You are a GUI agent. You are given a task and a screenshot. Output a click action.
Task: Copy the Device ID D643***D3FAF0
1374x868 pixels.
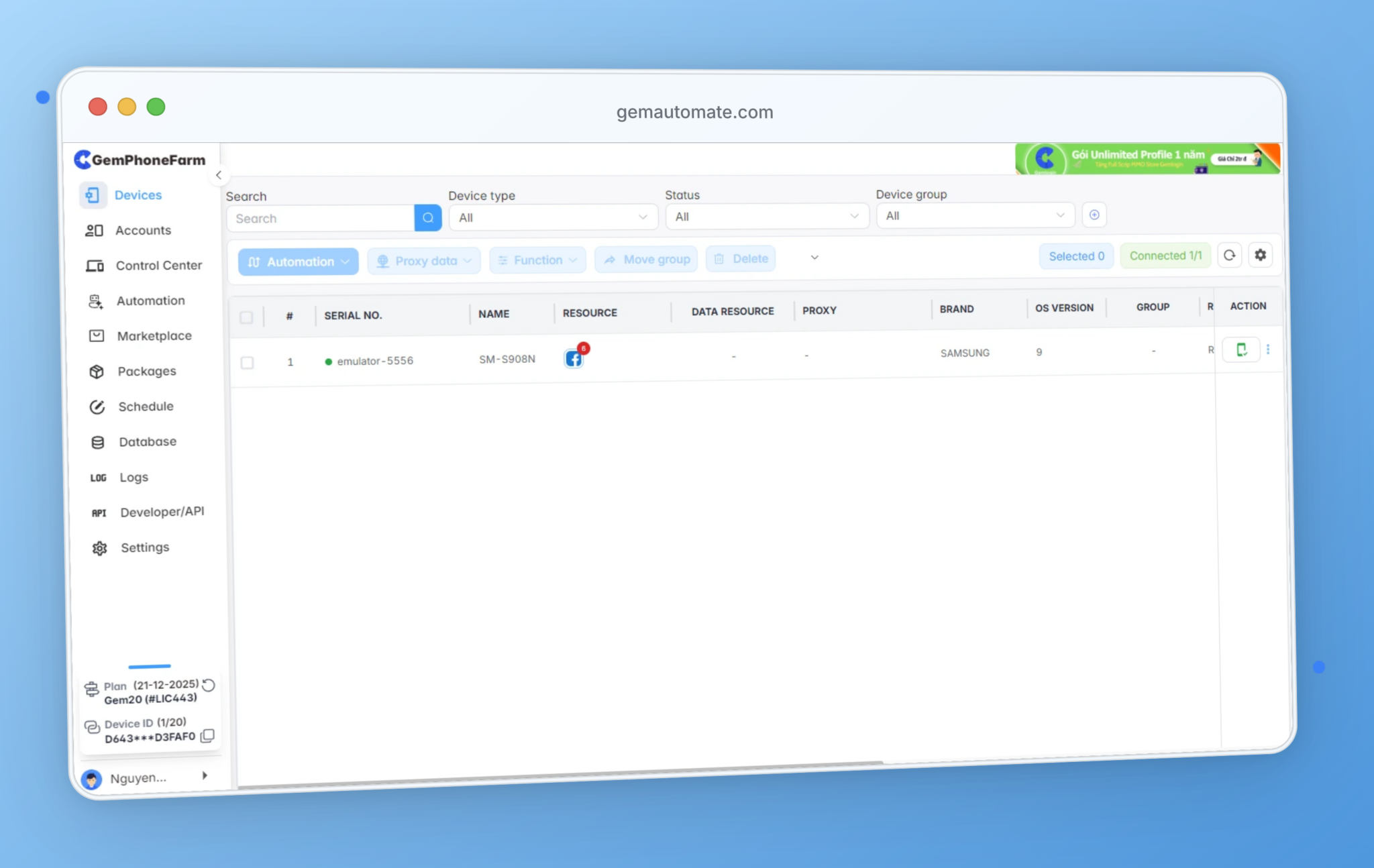pos(208,736)
